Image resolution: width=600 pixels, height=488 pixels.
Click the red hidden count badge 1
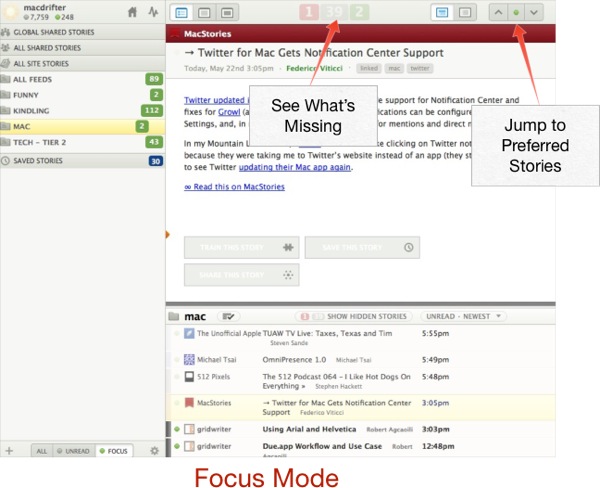pyautogui.click(x=309, y=12)
